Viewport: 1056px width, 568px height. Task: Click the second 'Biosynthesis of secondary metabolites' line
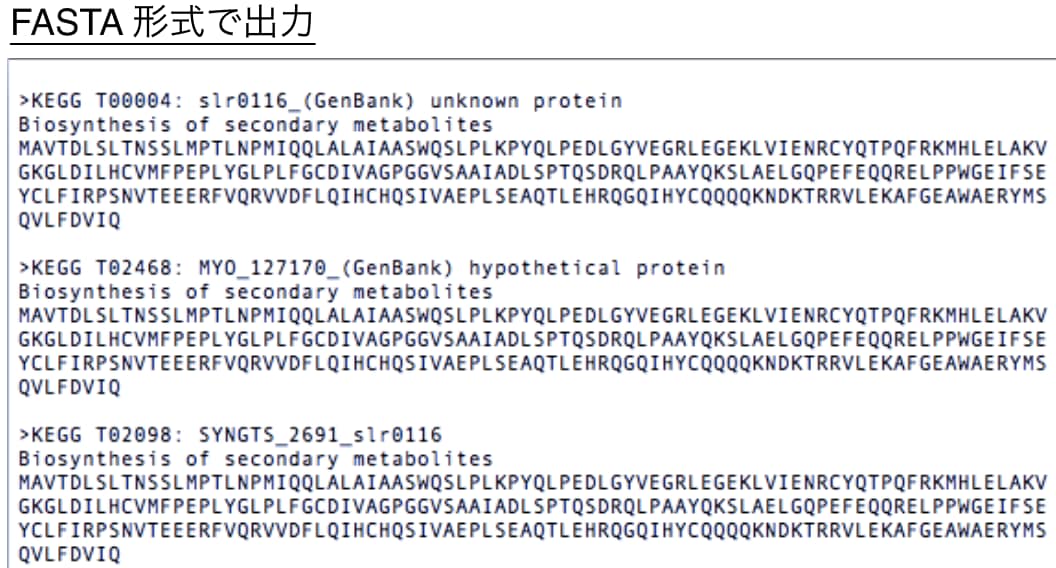point(255,292)
